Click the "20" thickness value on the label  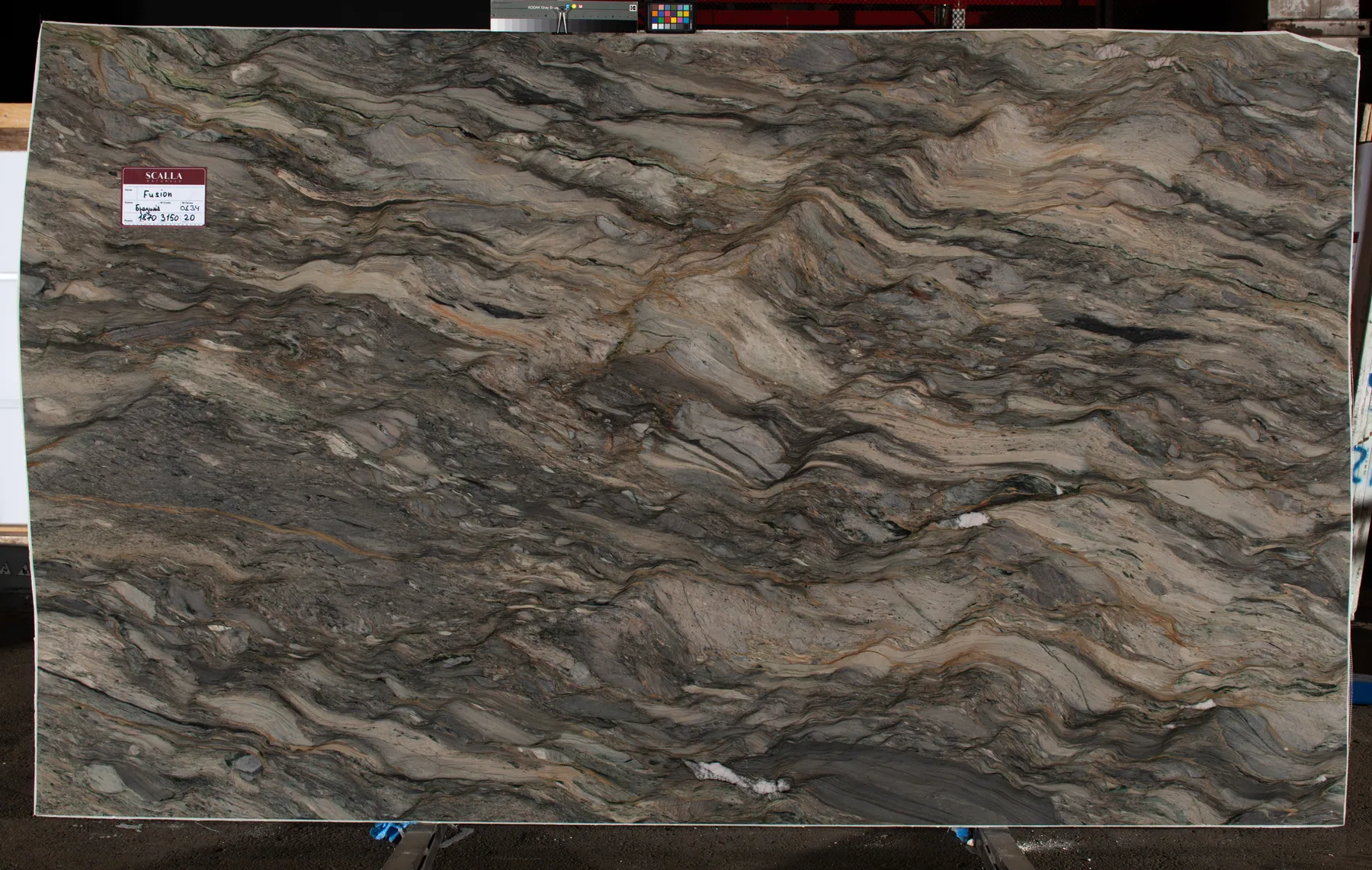[189, 218]
